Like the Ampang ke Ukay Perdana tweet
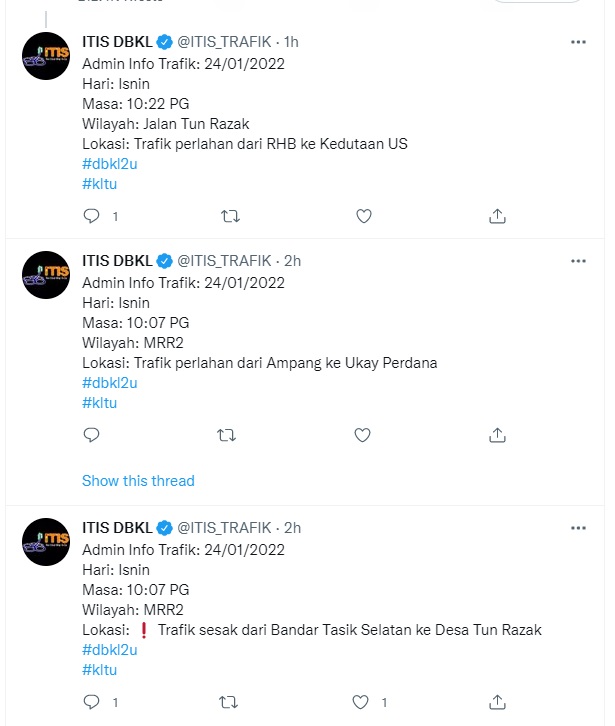This screenshot has width=615, height=726. (x=364, y=435)
